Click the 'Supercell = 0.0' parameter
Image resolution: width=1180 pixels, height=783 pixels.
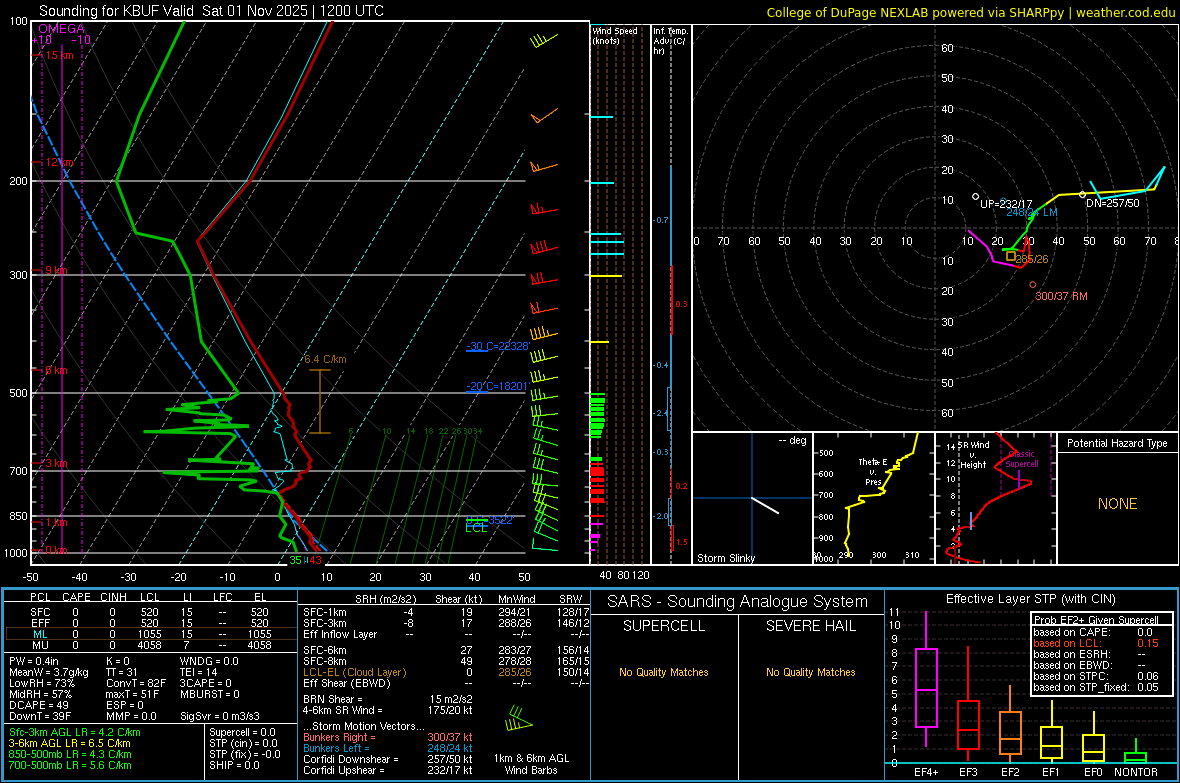coord(242,732)
